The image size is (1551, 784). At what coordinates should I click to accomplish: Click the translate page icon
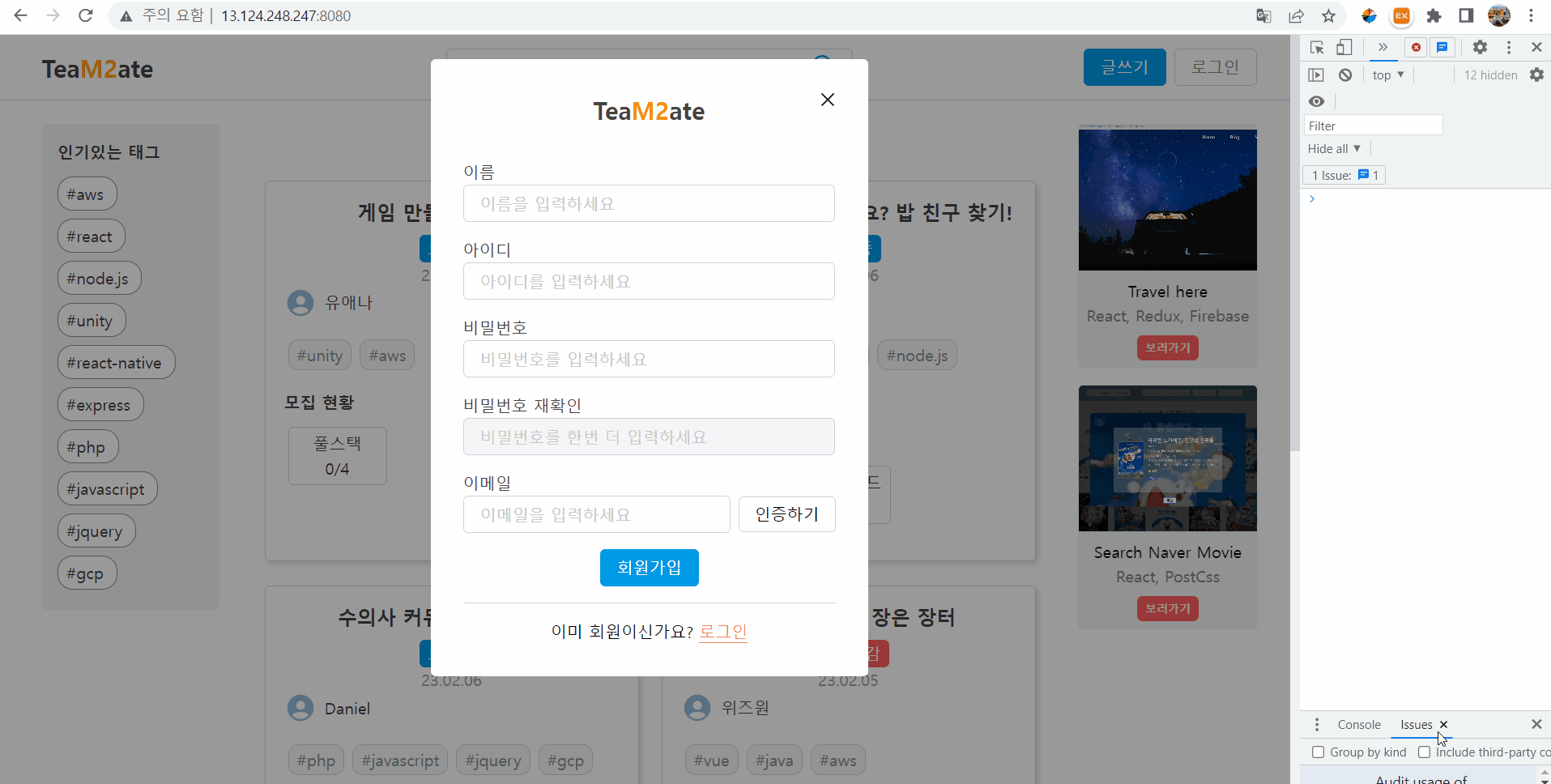tap(1263, 15)
